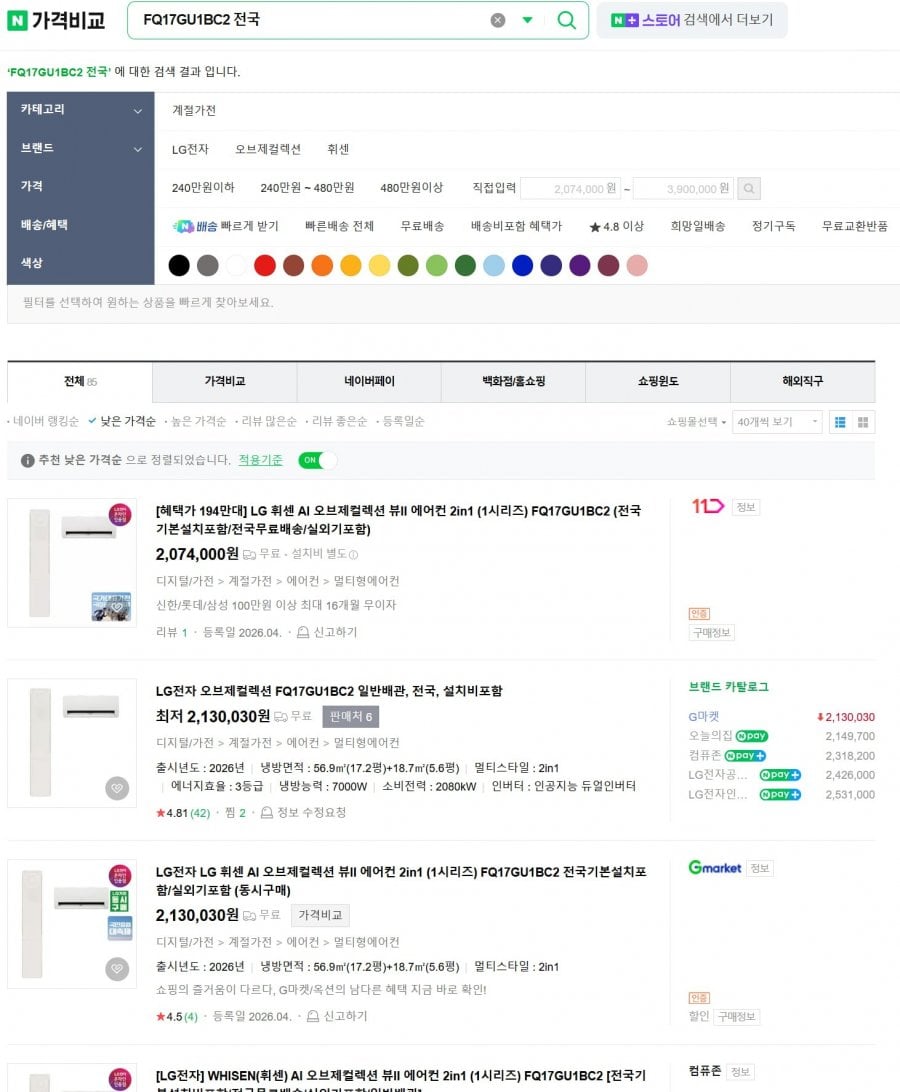900x1092 pixels.
Task: Open the search history dropdown arrow
Action: coord(527,20)
